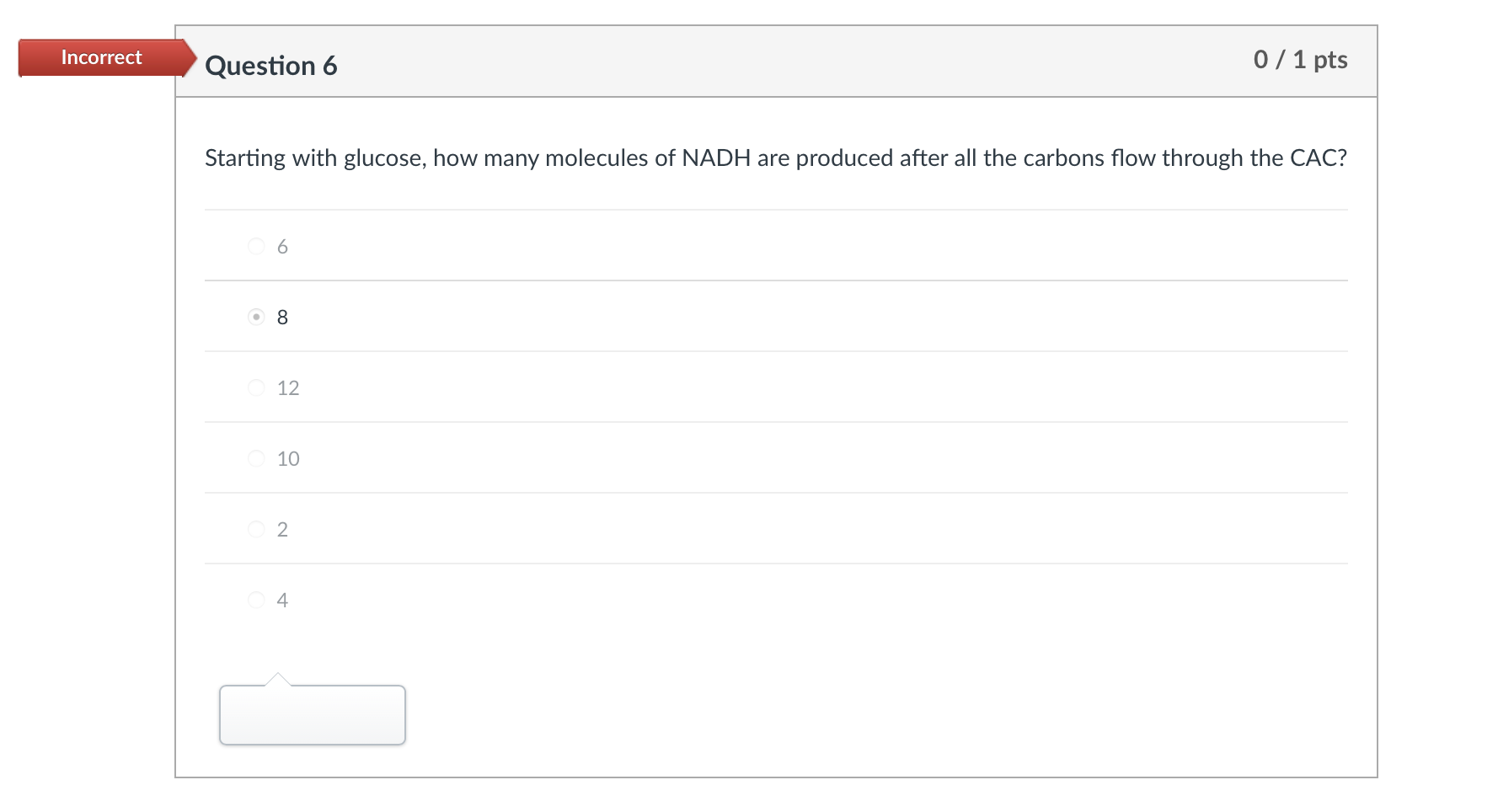Select the radio button for answer 8
Viewport: 1498px width, 812px height.
(255, 318)
